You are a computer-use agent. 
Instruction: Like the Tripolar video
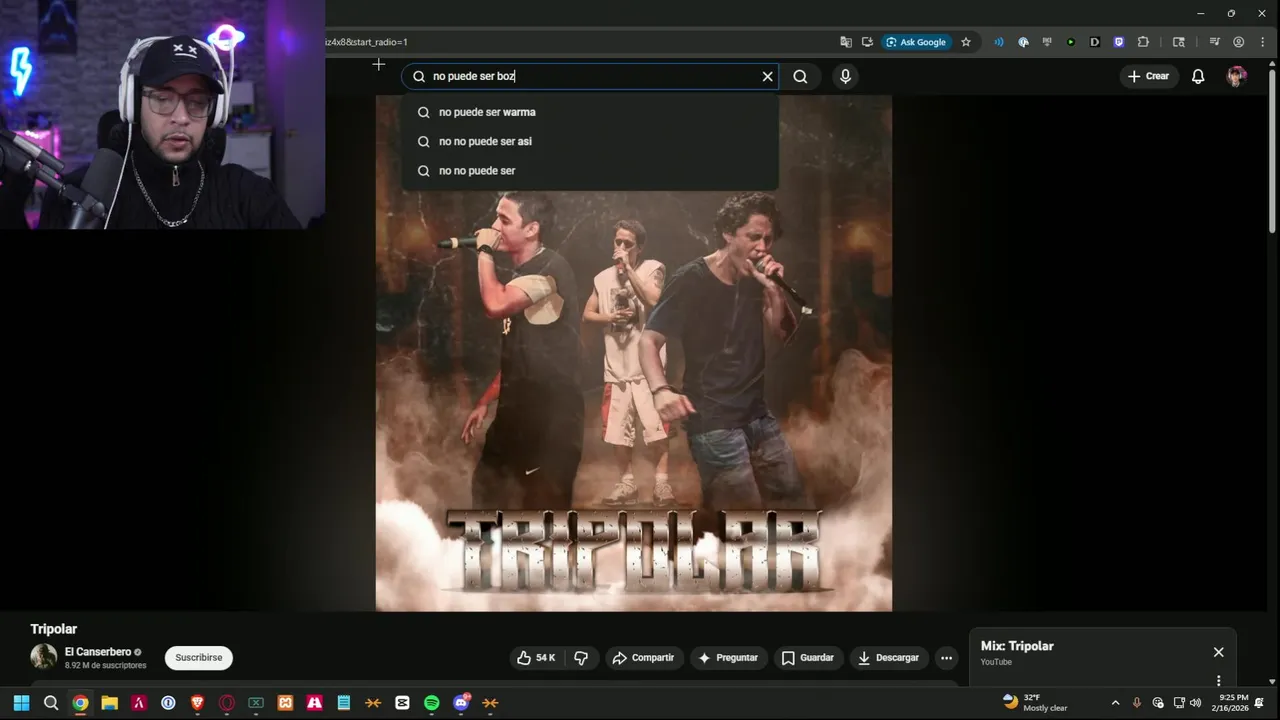click(536, 658)
